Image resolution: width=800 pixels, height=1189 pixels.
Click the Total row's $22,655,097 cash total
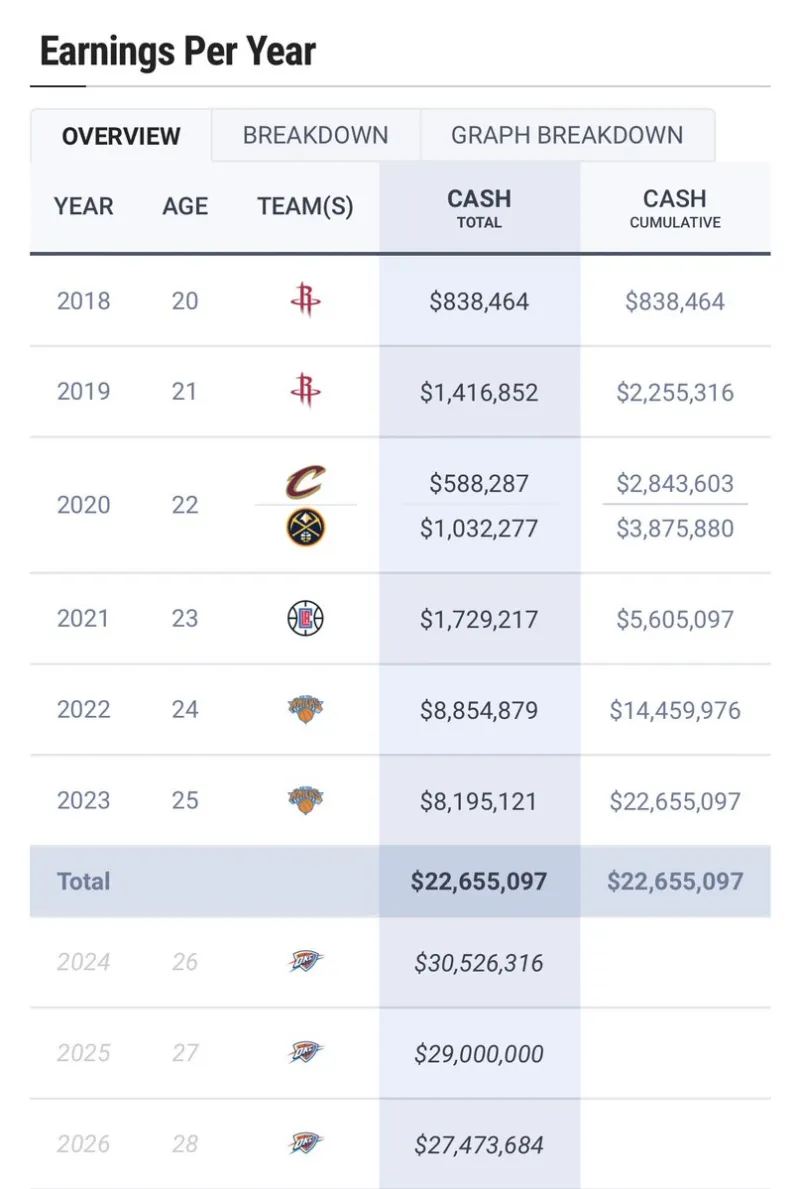tap(479, 881)
